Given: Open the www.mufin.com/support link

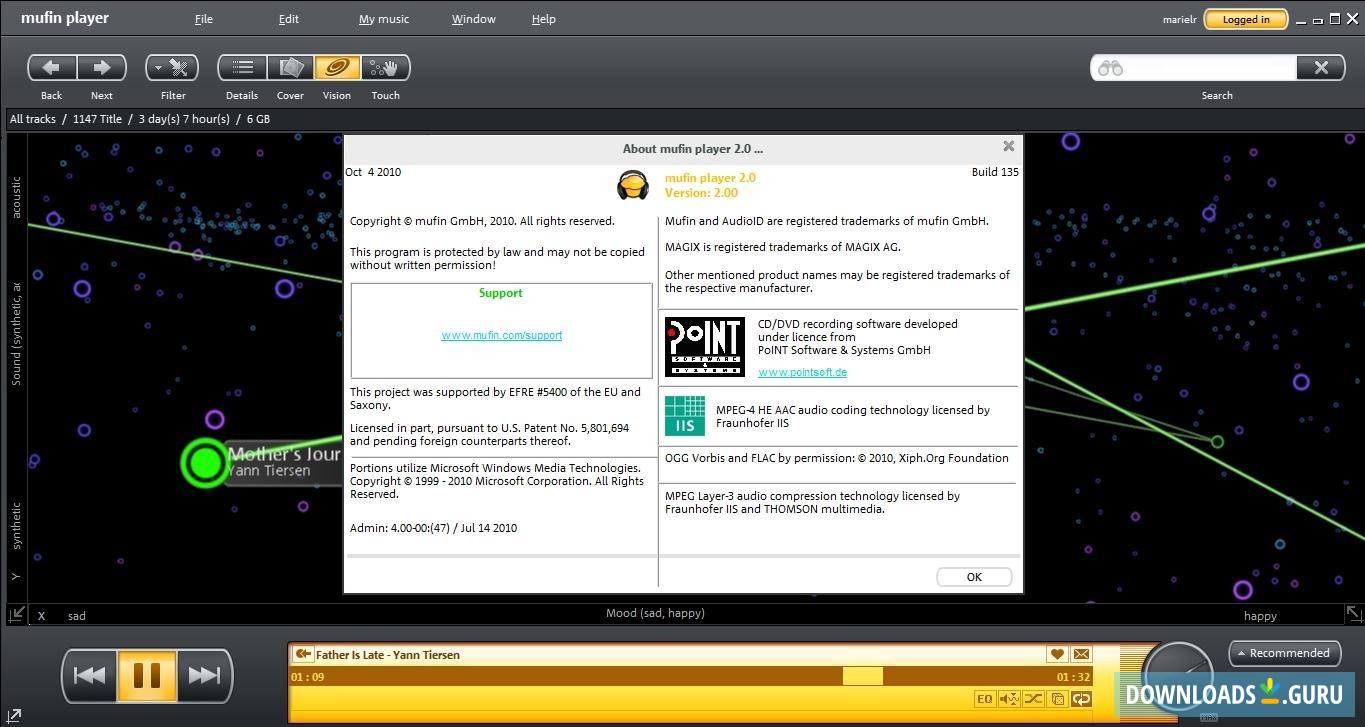Looking at the screenshot, I should coord(502,335).
